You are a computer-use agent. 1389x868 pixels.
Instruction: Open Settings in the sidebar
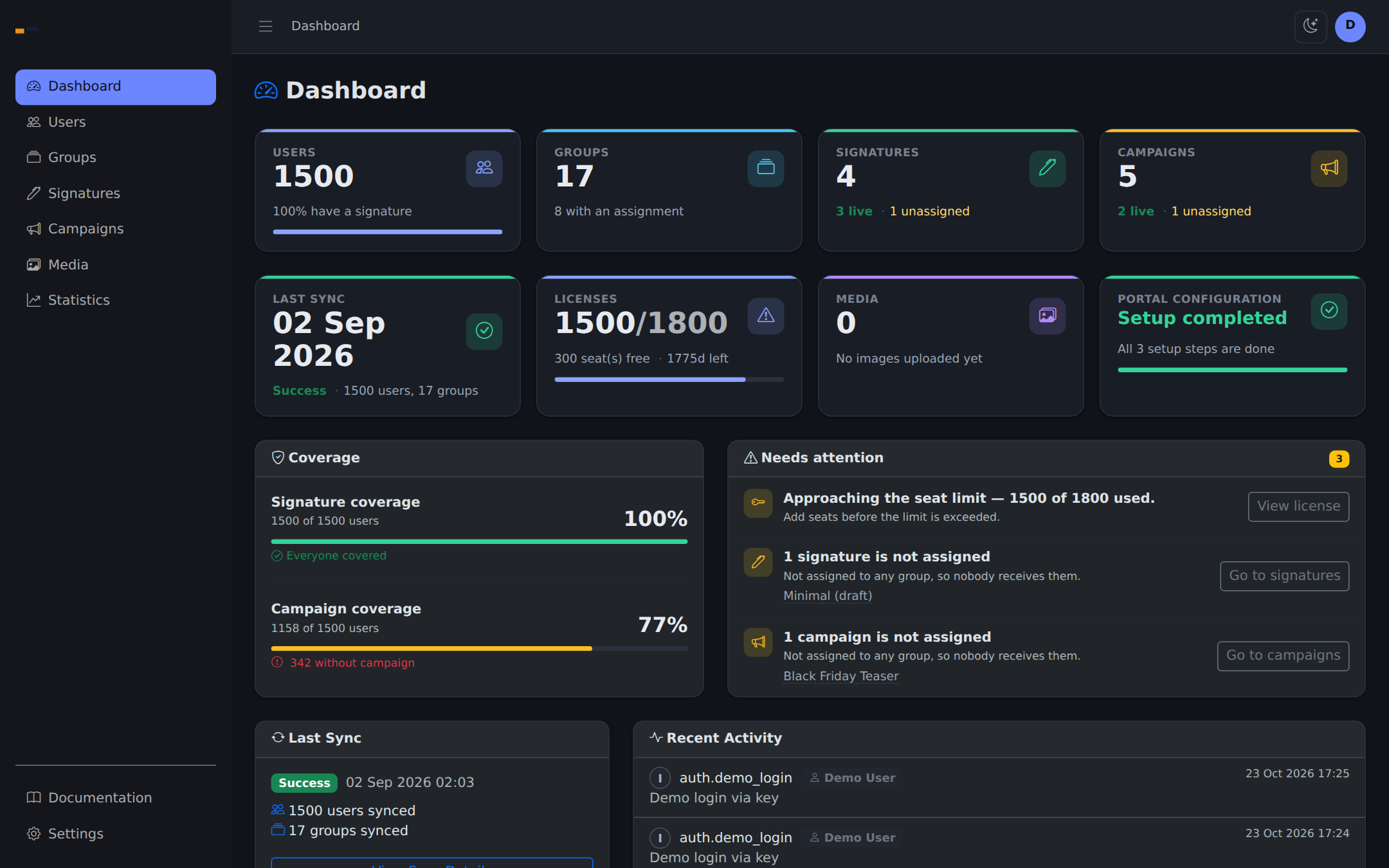116,834
